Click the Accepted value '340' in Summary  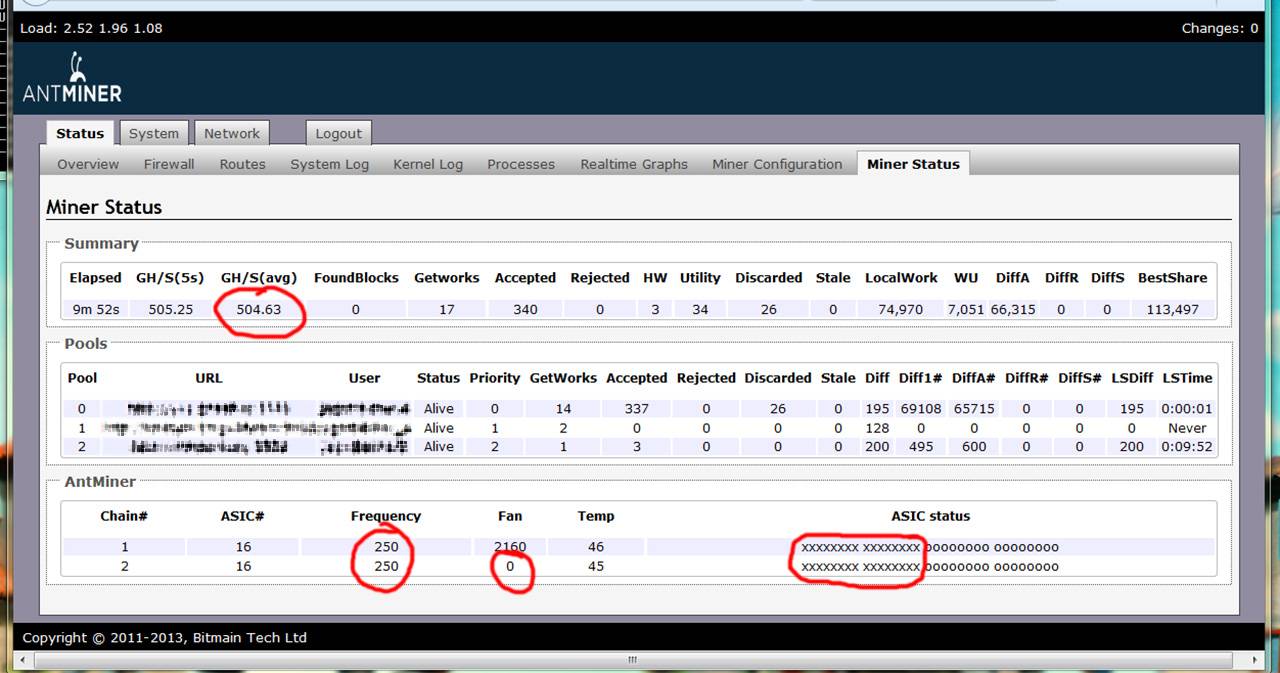click(x=525, y=309)
